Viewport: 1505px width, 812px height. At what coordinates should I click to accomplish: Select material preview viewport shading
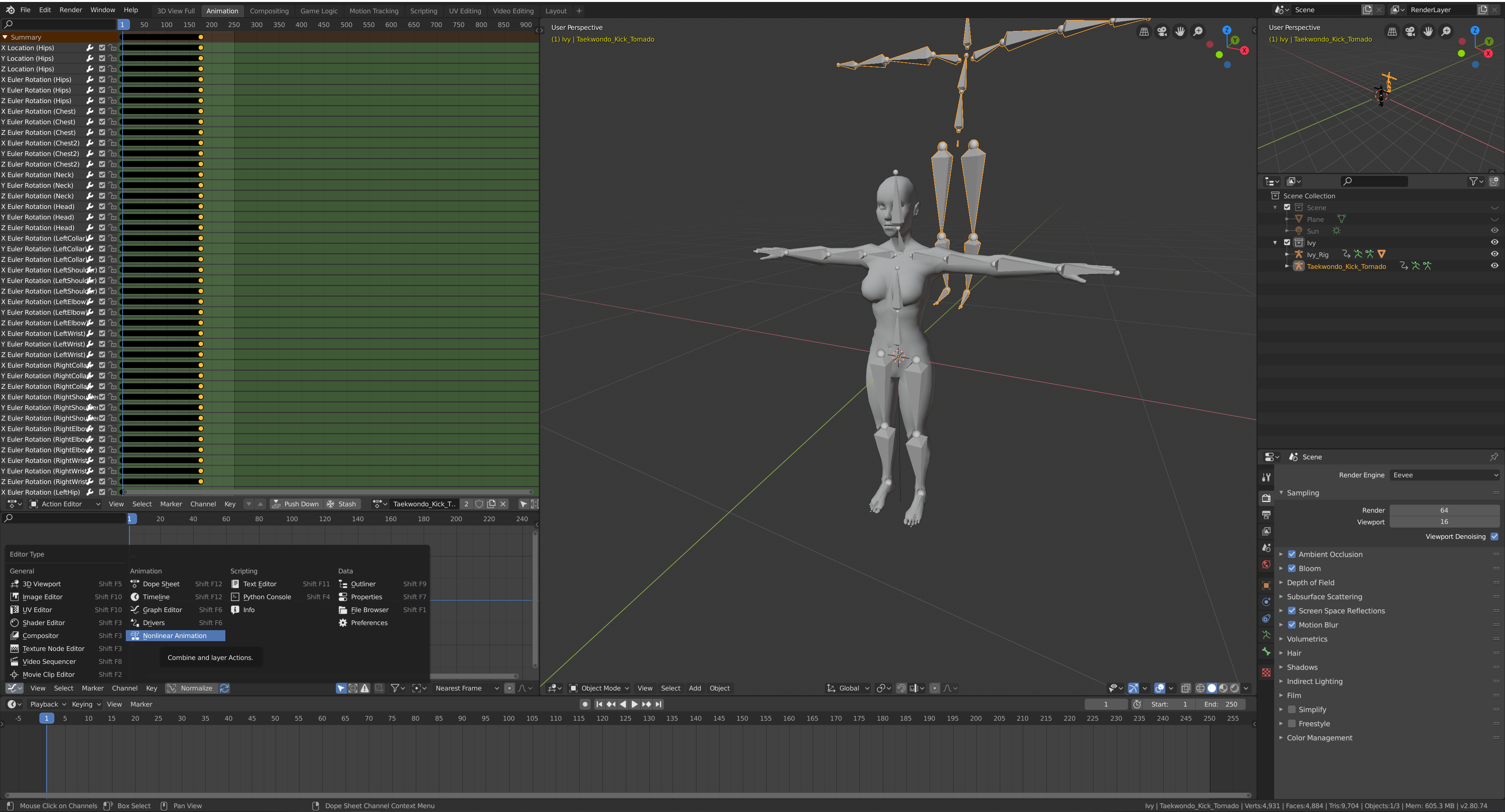(1223, 688)
